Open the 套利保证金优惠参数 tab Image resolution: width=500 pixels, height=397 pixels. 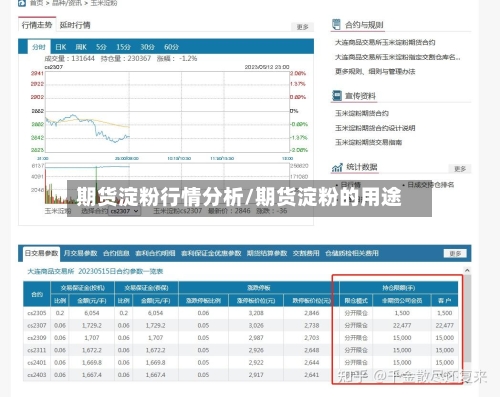pyautogui.click(x=211, y=253)
